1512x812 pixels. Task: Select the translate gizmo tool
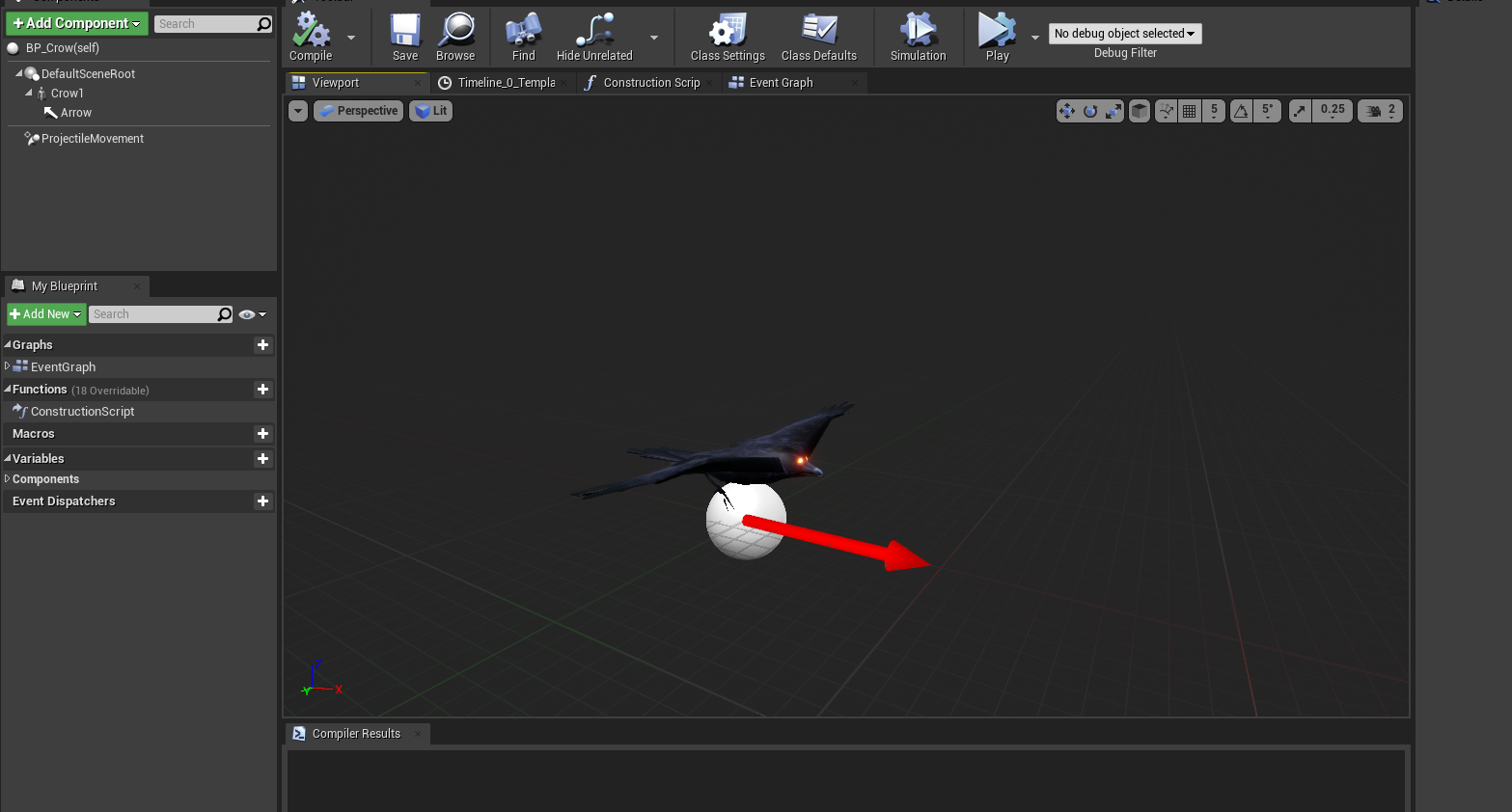pos(1067,111)
